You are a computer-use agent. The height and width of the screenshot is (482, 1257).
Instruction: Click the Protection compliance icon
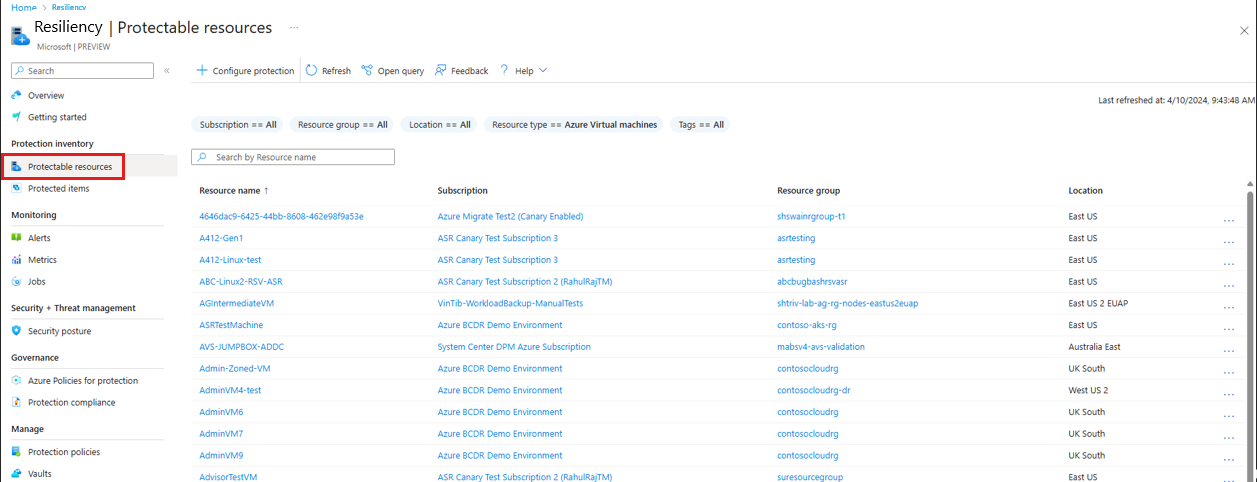pos(17,403)
